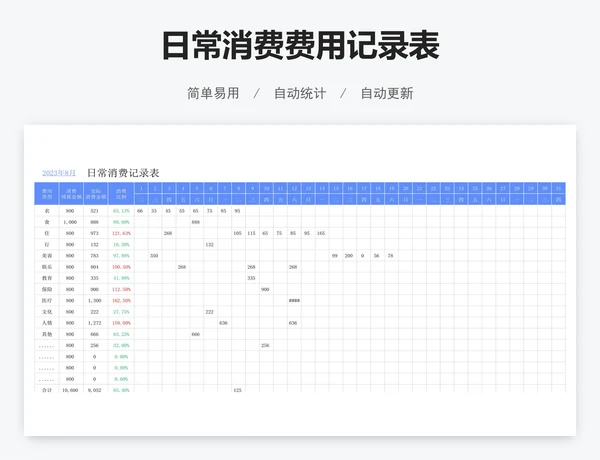Select the 人情 category cell
600x460 pixels.
[47, 323]
